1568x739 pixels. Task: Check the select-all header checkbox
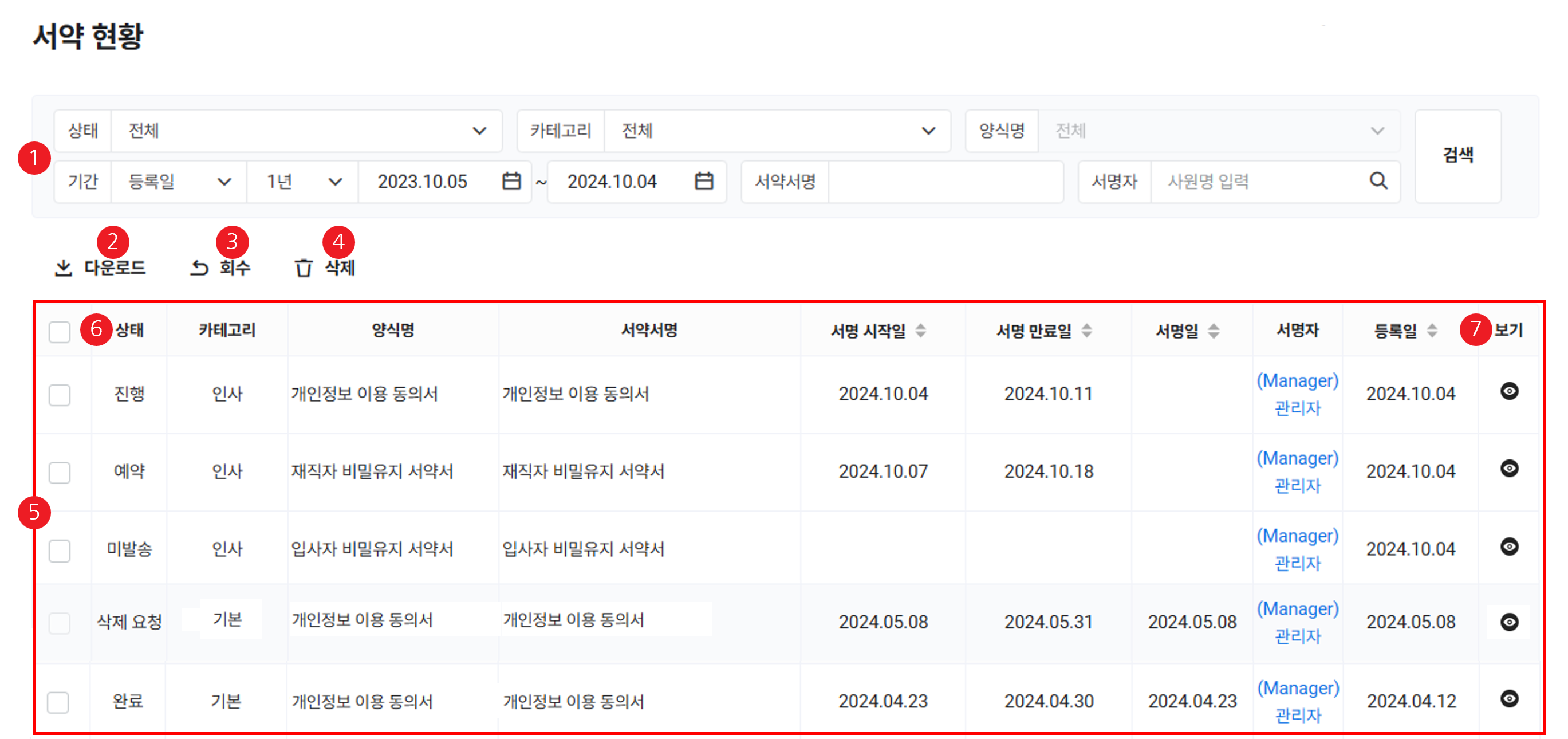click(60, 332)
